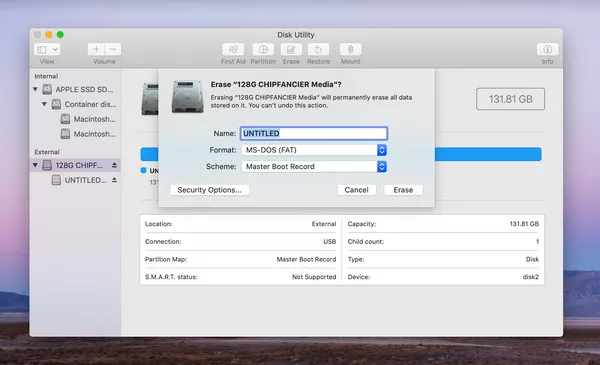
Task: Open the View dropdown chevron
Action: (55, 49)
